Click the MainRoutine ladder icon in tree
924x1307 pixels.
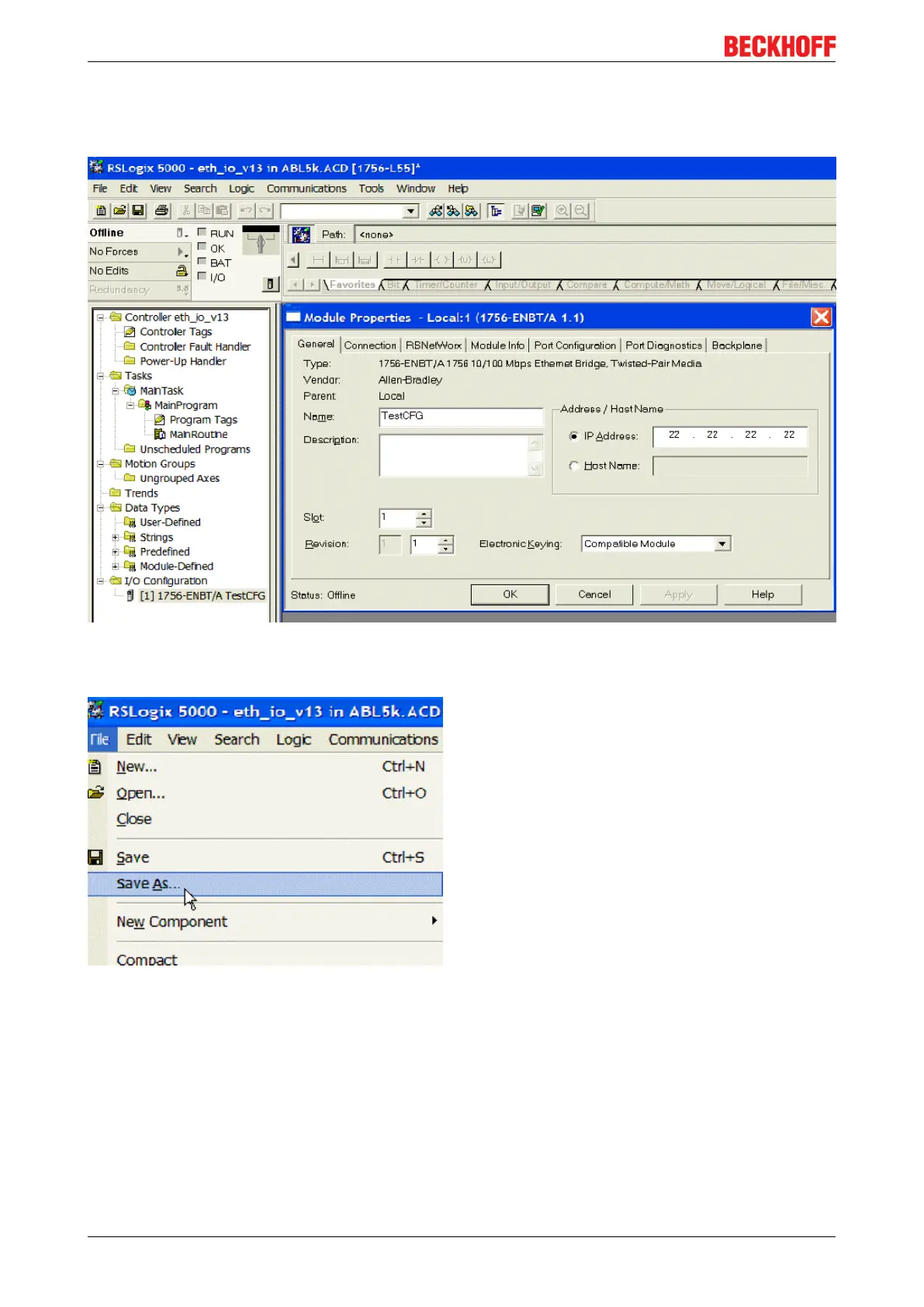tap(160, 434)
